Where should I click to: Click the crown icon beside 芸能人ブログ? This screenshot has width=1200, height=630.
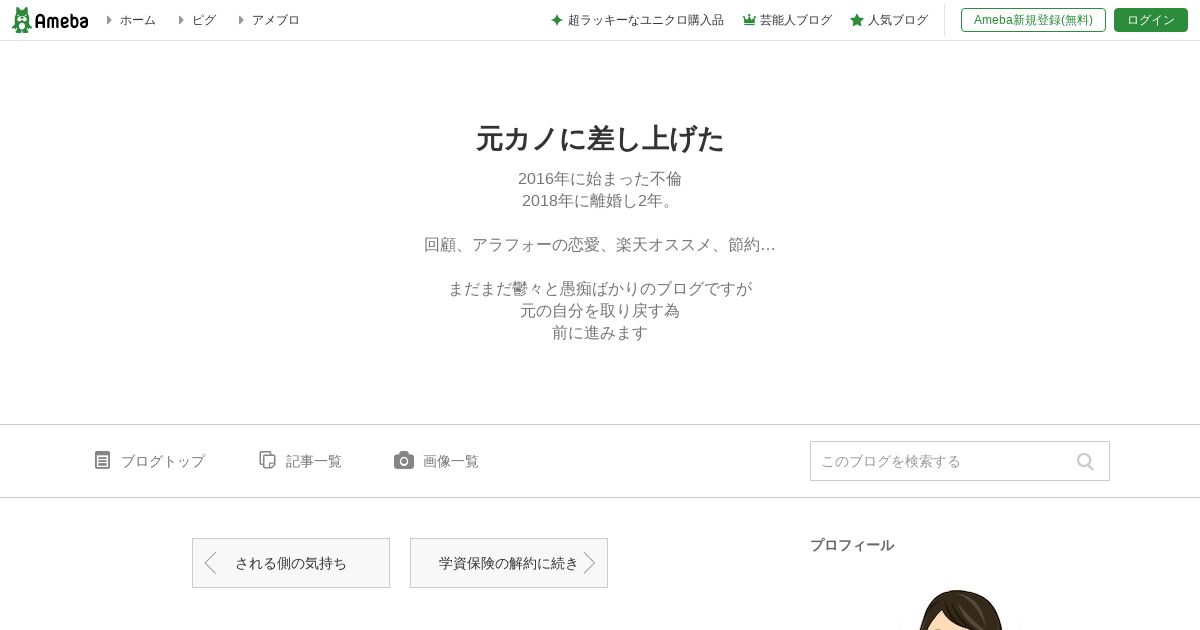click(x=749, y=20)
